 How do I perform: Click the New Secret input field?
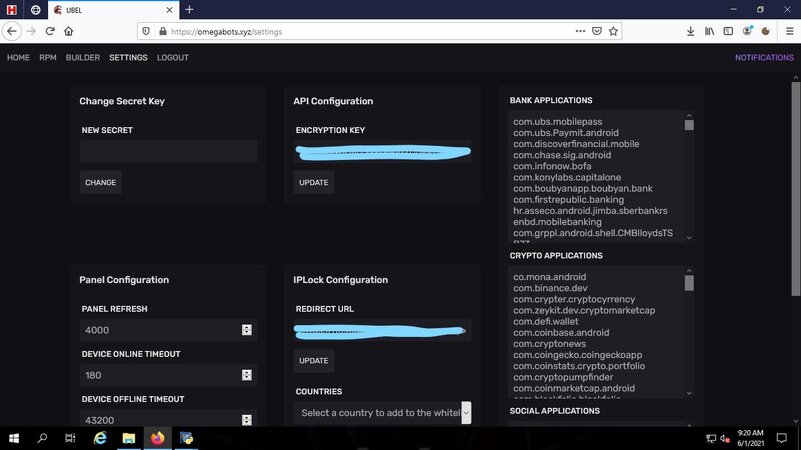point(168,152)
